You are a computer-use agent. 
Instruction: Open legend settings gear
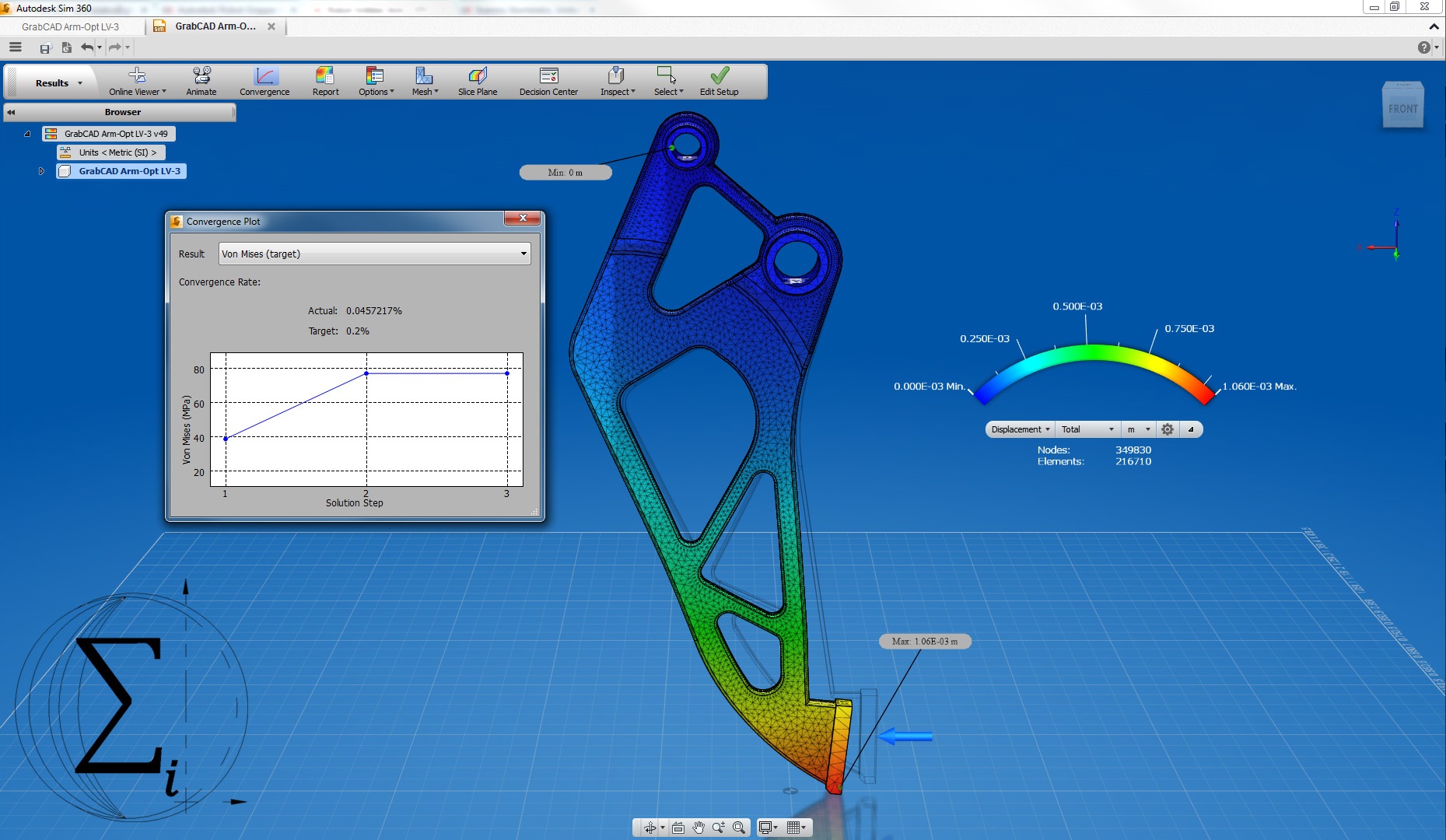click(1167, 429)
